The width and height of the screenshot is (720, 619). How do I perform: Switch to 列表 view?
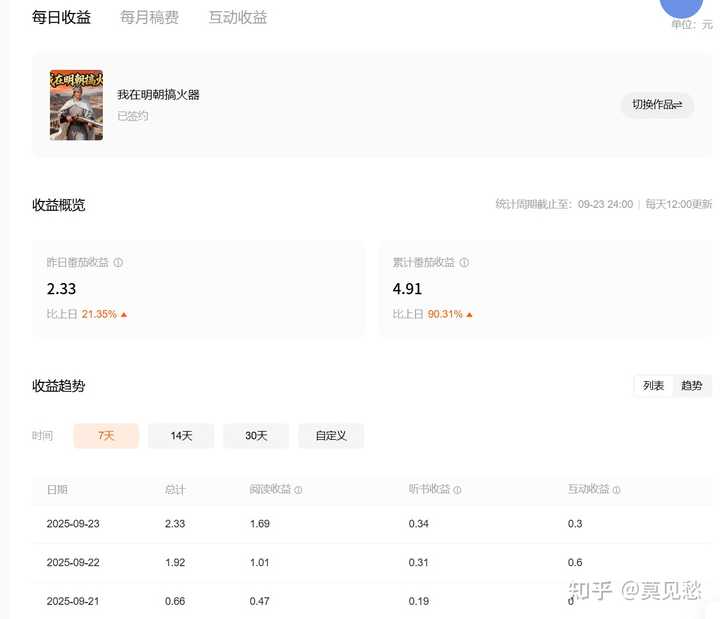tap(654, 386)
